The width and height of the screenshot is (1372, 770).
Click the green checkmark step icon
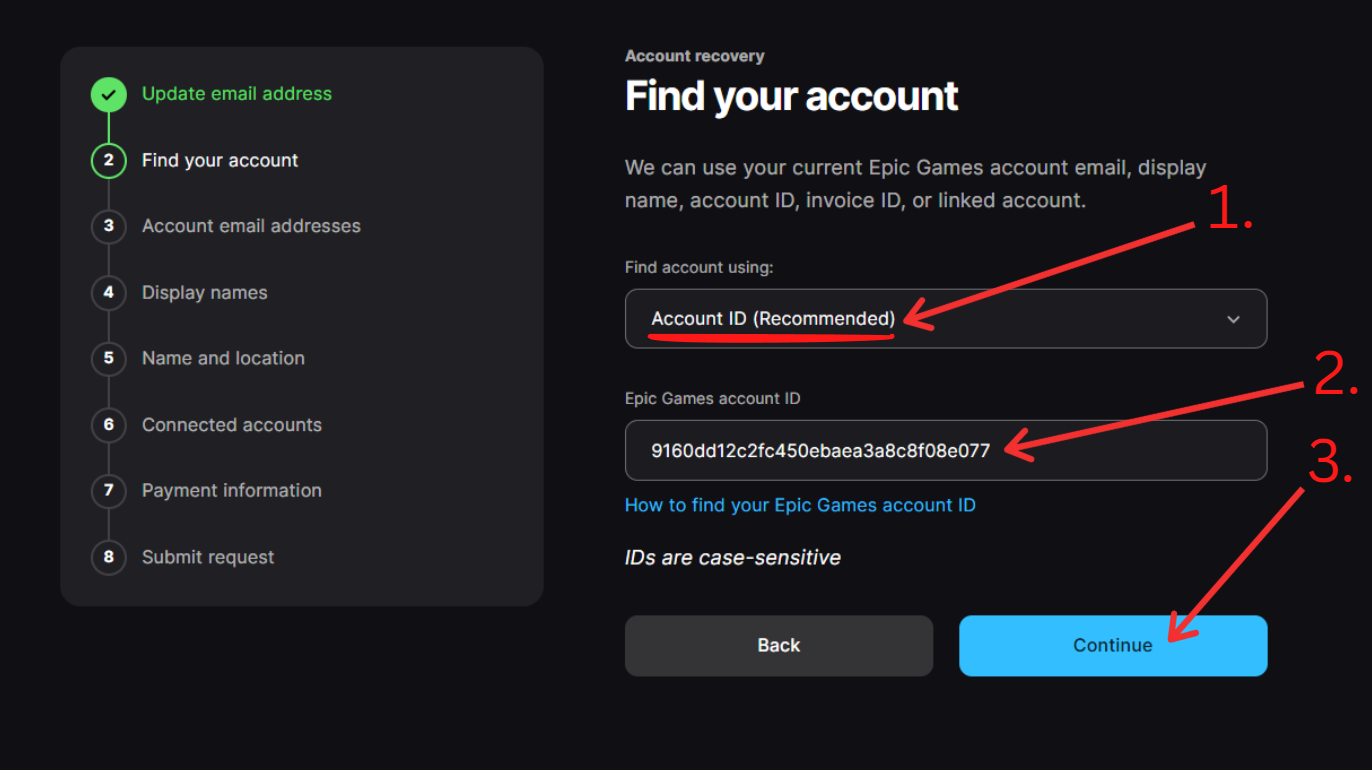tap(108, 95)
